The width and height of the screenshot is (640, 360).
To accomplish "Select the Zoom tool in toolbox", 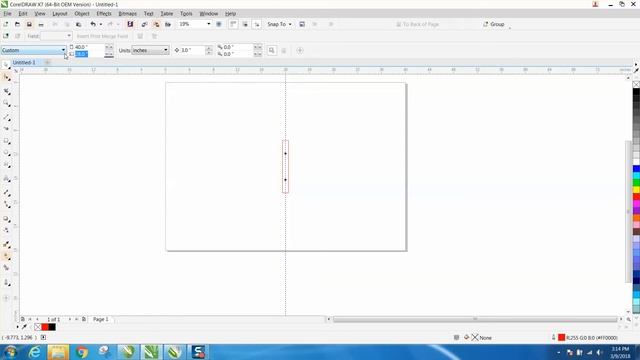I will pos(6,104).
